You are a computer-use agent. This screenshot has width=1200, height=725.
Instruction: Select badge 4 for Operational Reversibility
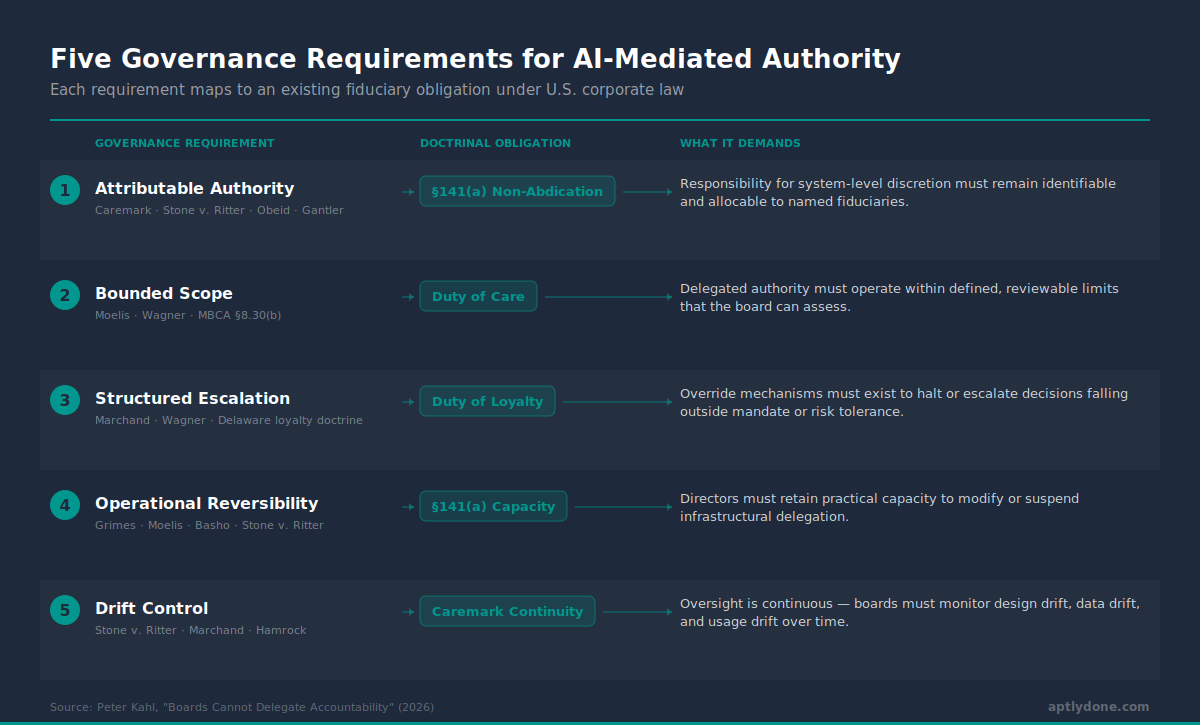(65, 505)
